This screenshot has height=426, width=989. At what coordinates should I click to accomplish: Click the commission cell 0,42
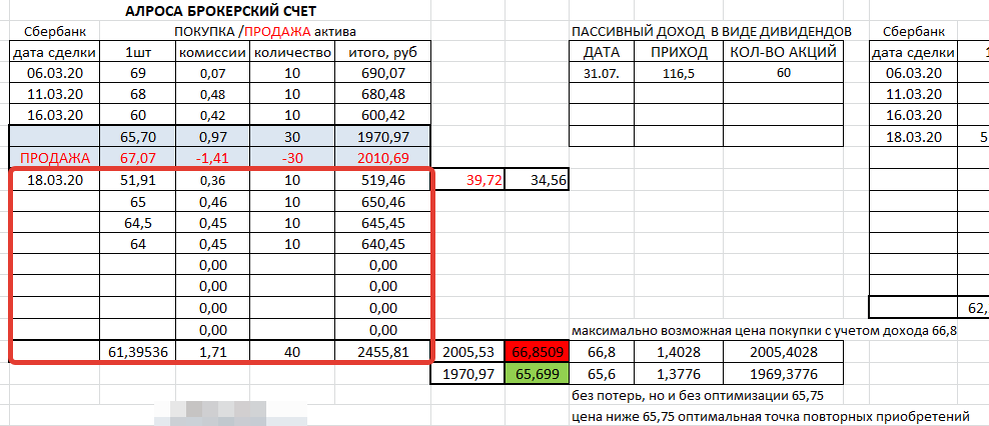coord(213,115)
